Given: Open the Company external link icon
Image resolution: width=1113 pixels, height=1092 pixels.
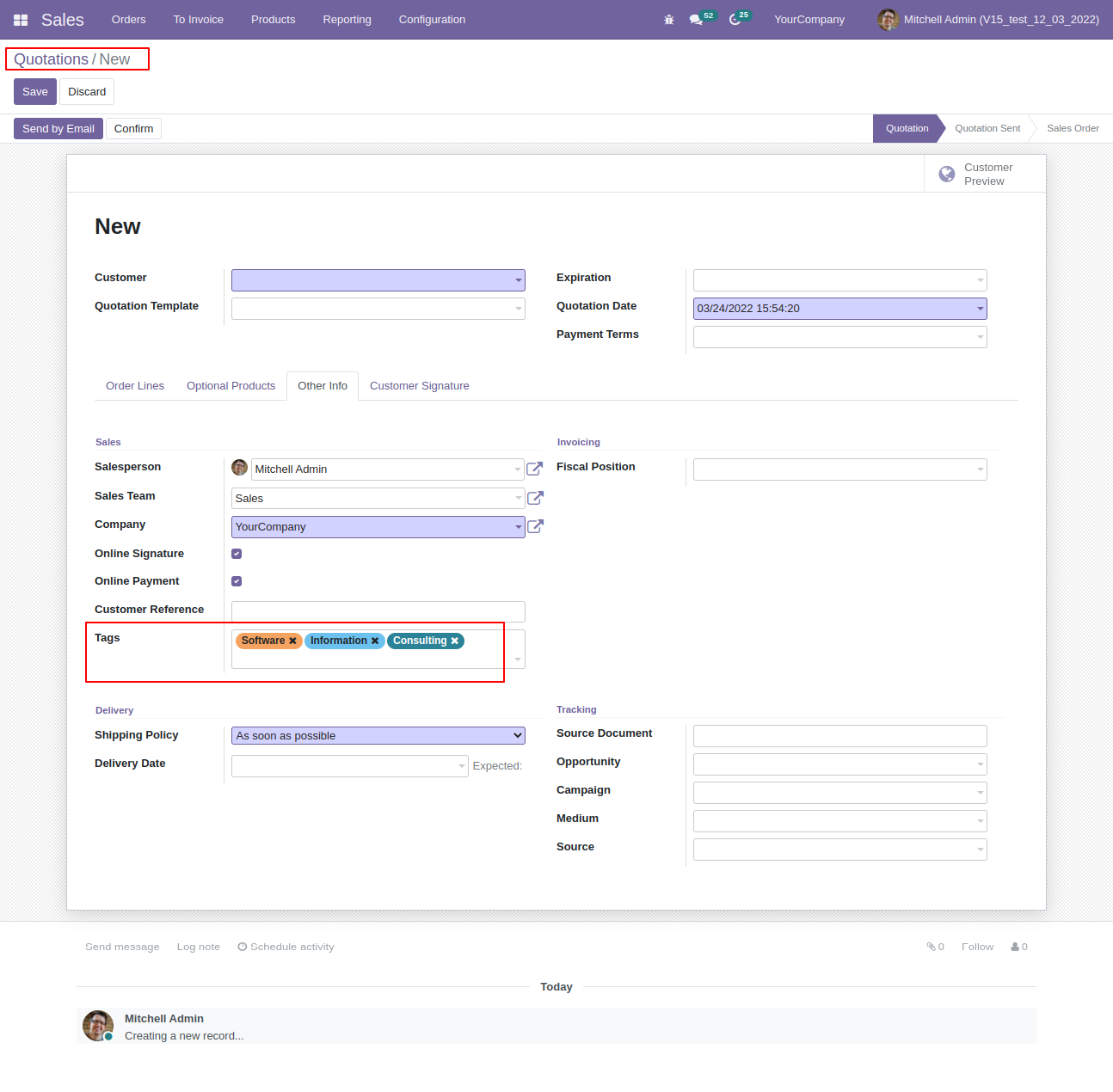Looking at the screenshot, I should click(535, 527).
